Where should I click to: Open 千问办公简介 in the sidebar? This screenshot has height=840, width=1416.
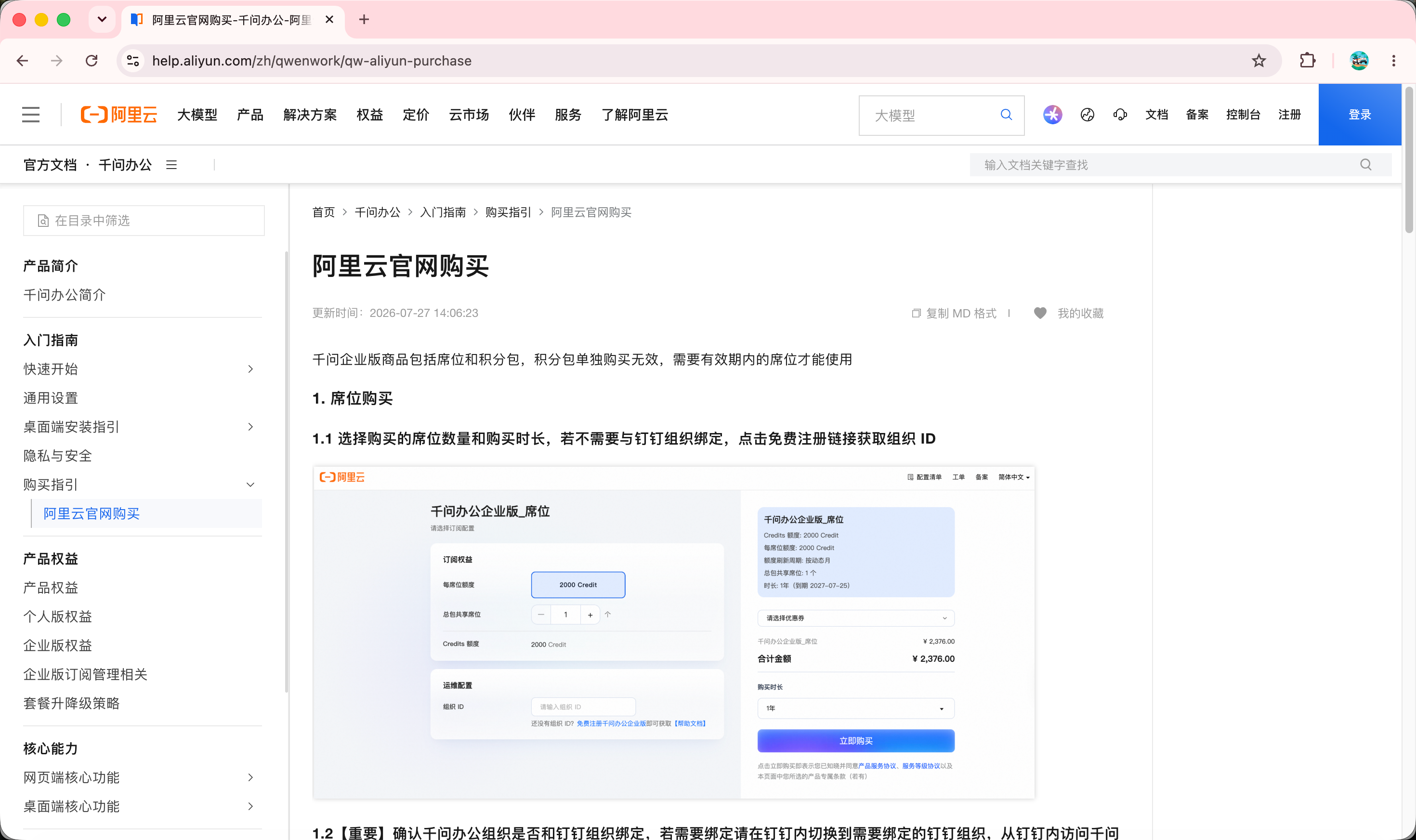point(65,295)
